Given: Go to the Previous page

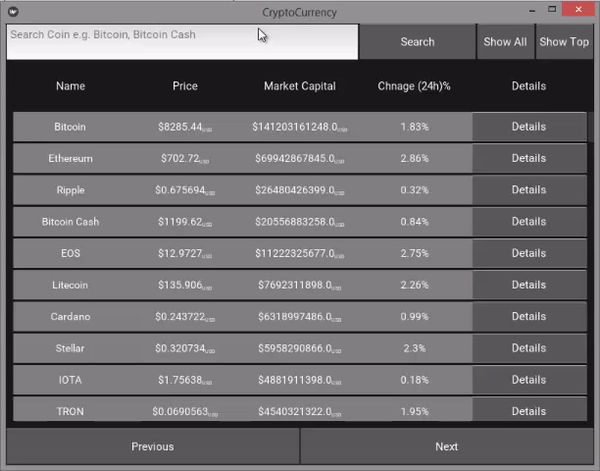Looking at the screenshot, I should tap(153, 446).
